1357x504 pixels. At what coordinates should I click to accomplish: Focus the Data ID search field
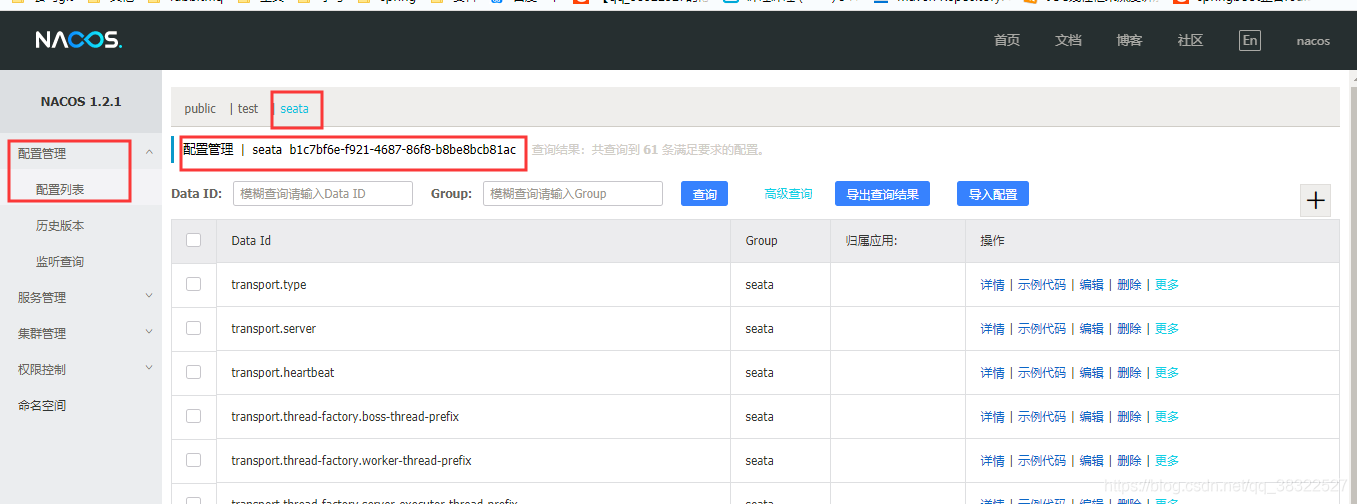[323, 194]
